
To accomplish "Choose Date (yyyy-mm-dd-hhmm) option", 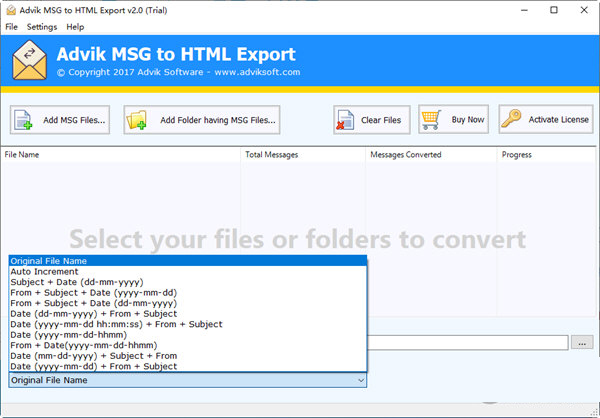I will tap(188, 335).
